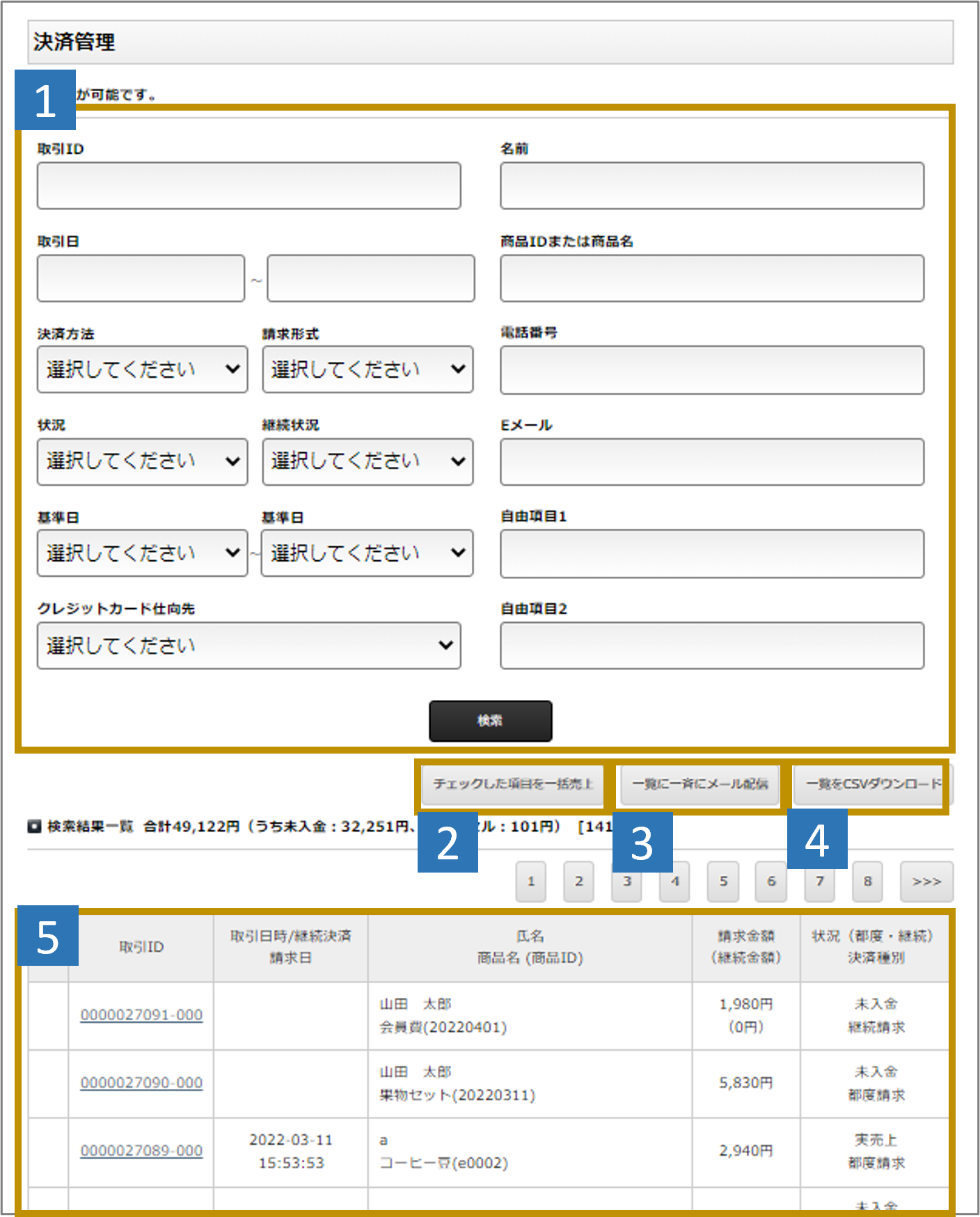Open the クレジットカード仕向先 dropdown
The image size is (980, 1217).
248,646
